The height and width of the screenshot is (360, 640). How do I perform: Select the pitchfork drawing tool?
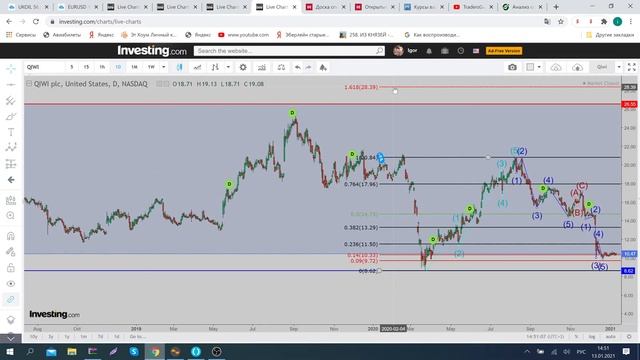click(x=11, y=100)
